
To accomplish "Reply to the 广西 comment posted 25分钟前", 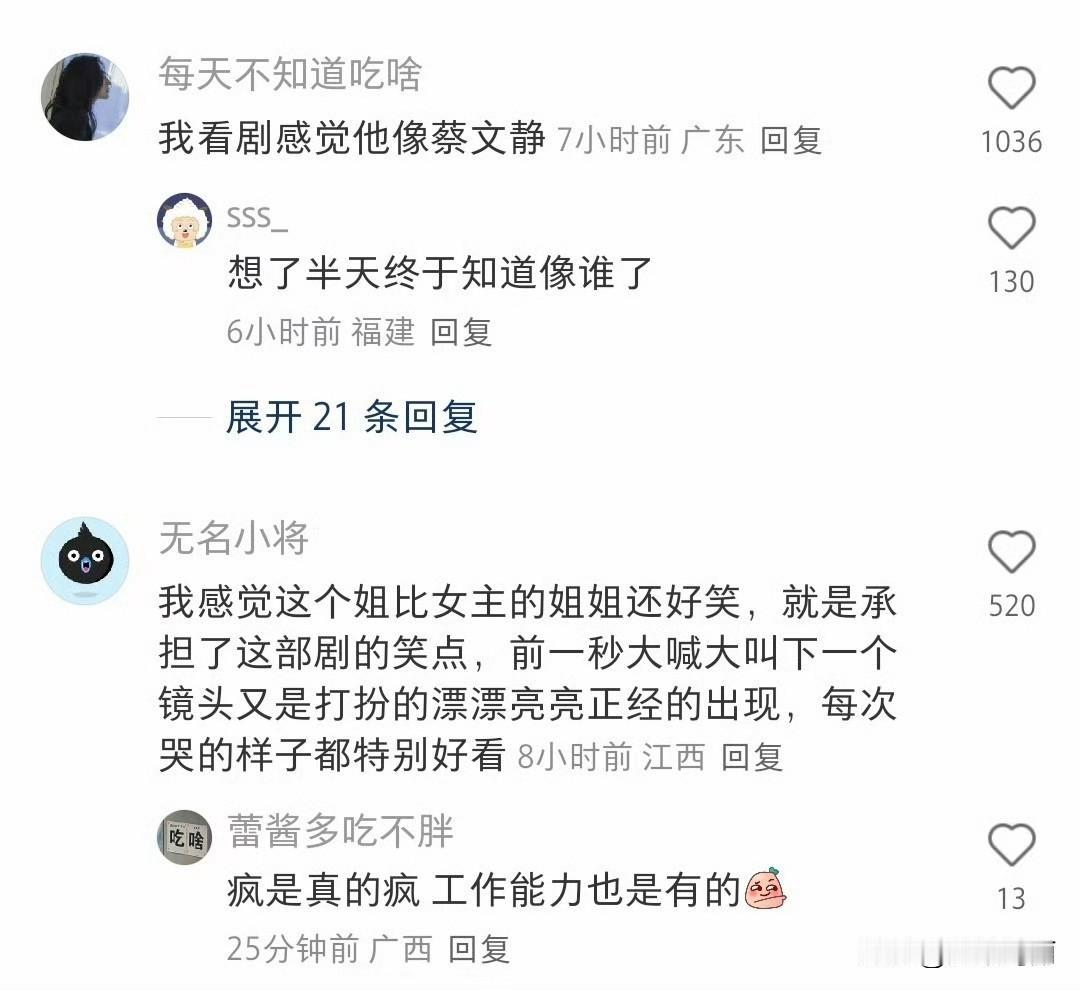I will click(x=479, y=949).
